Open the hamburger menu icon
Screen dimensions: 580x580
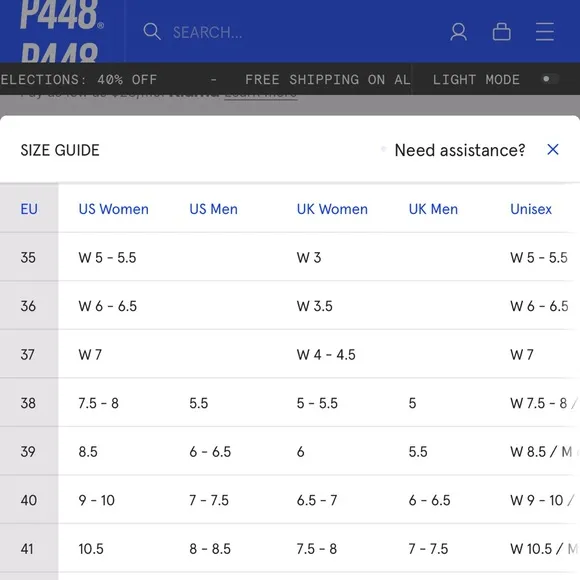click(544, 31)
